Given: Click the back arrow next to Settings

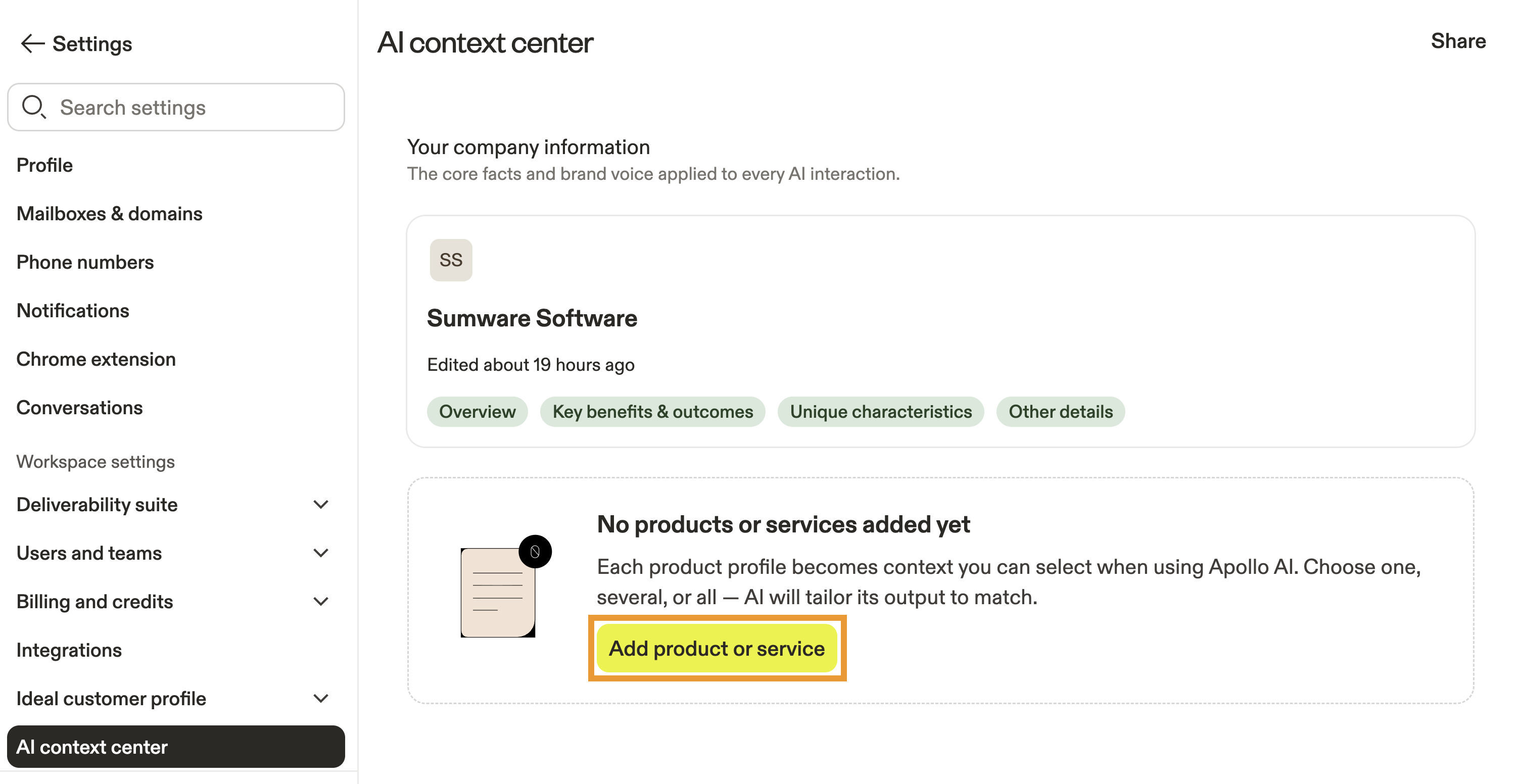Looking at the screenshot, I should pos(32,43).
